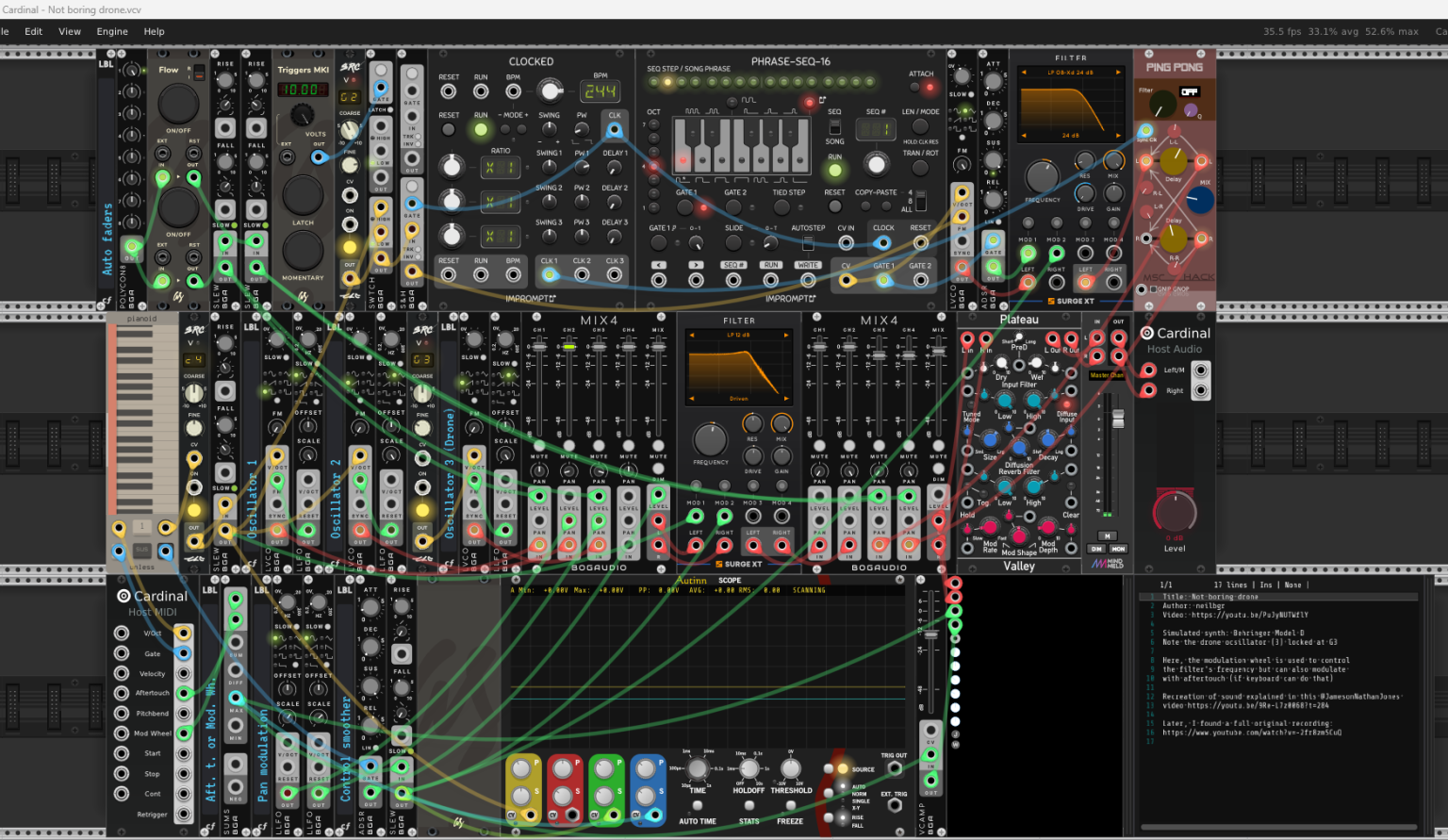
Task: Click the Phrase-Seq-16 GATE 2 output jack
Action: [x=921, y=280]
